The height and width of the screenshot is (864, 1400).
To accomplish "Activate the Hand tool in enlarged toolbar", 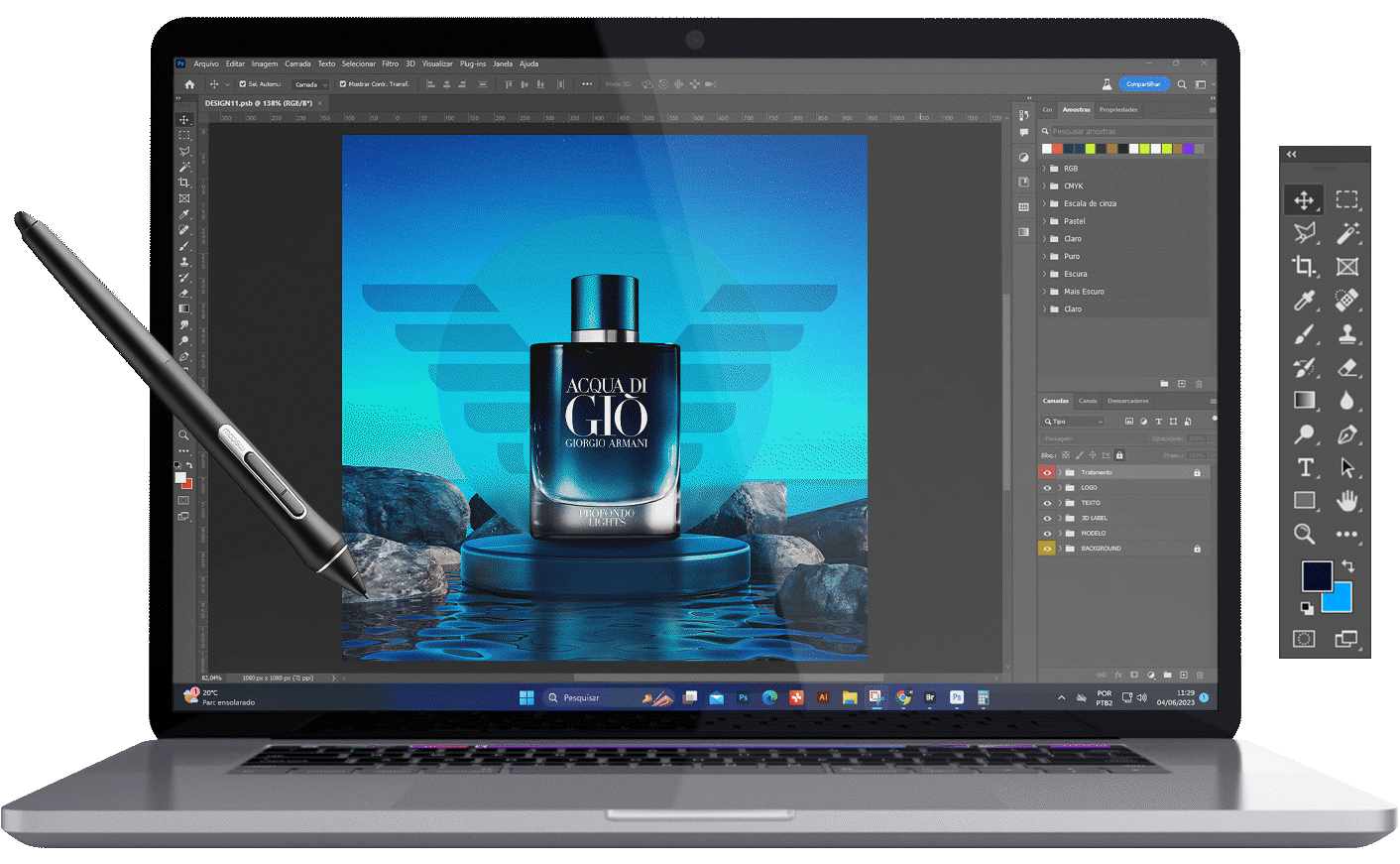I will (x=1346, y=501).
